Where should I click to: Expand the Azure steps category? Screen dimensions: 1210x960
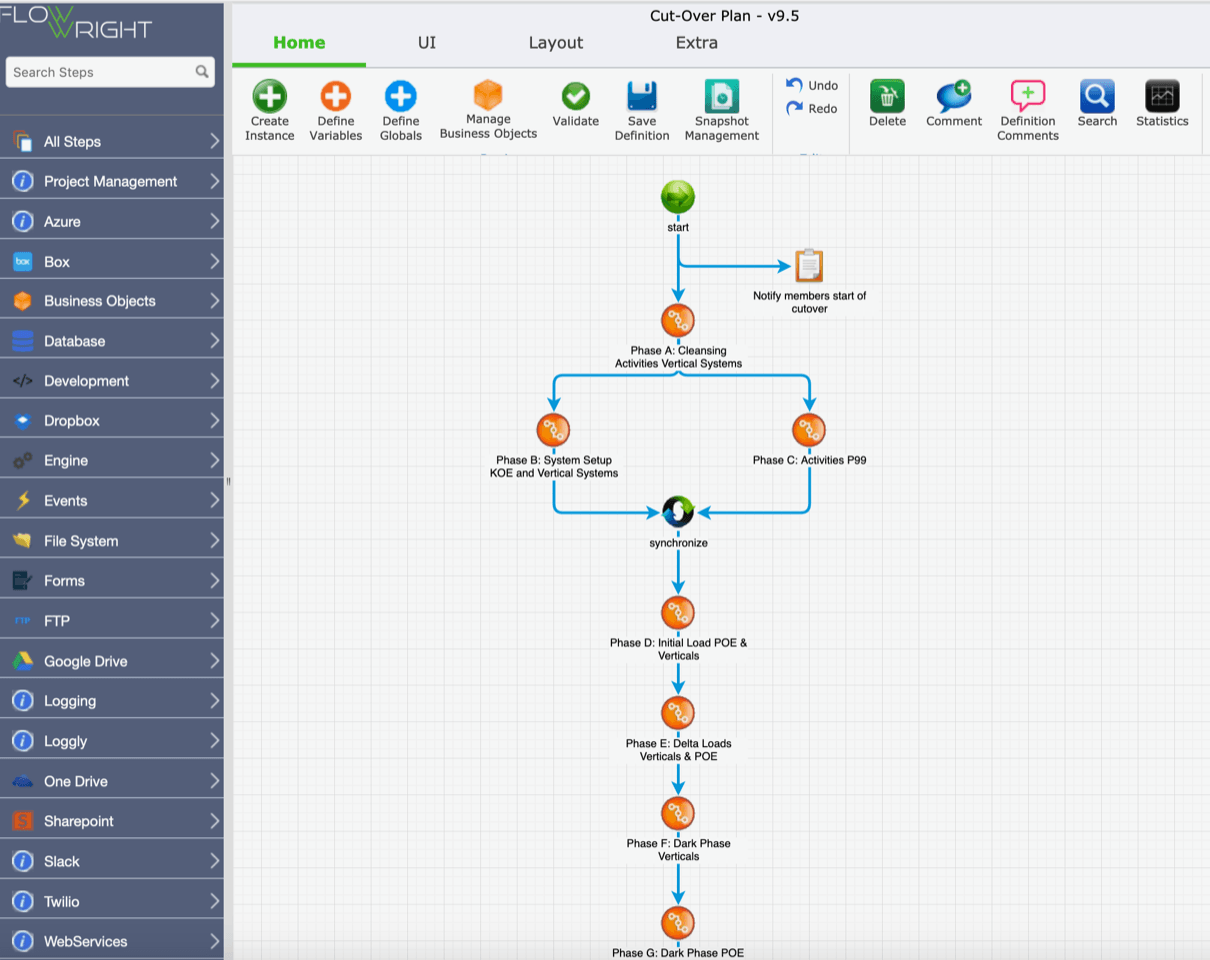pos(214,221)
